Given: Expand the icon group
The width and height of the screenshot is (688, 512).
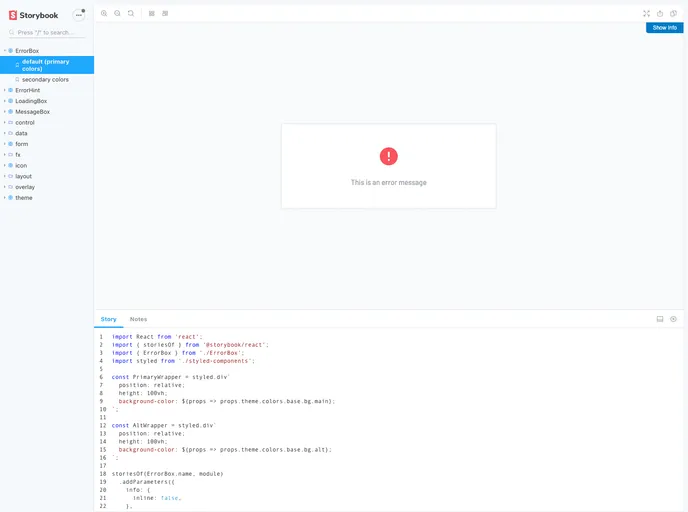Looking at the screenshot, I should tap(21, 165).
